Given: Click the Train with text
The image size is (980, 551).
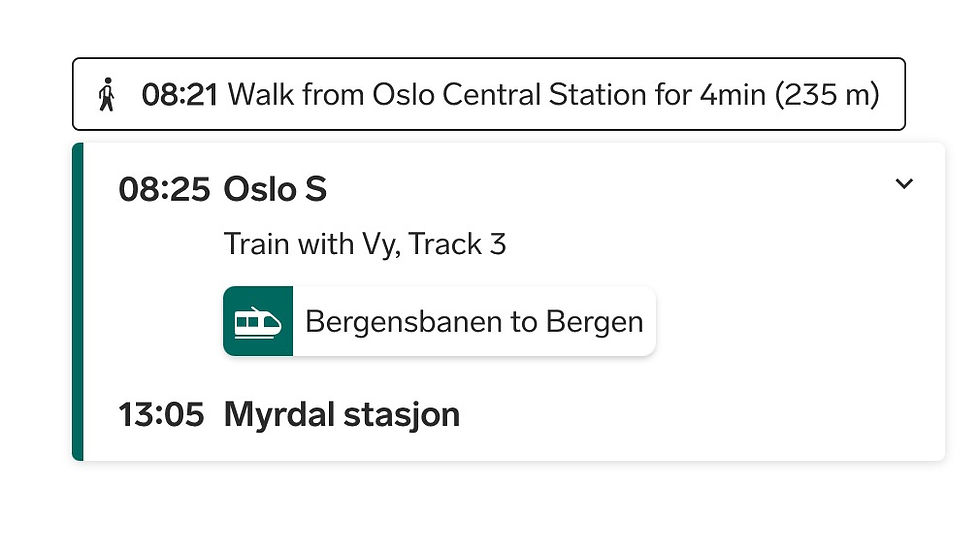Looking at the screenshot, I should point(290,244).
